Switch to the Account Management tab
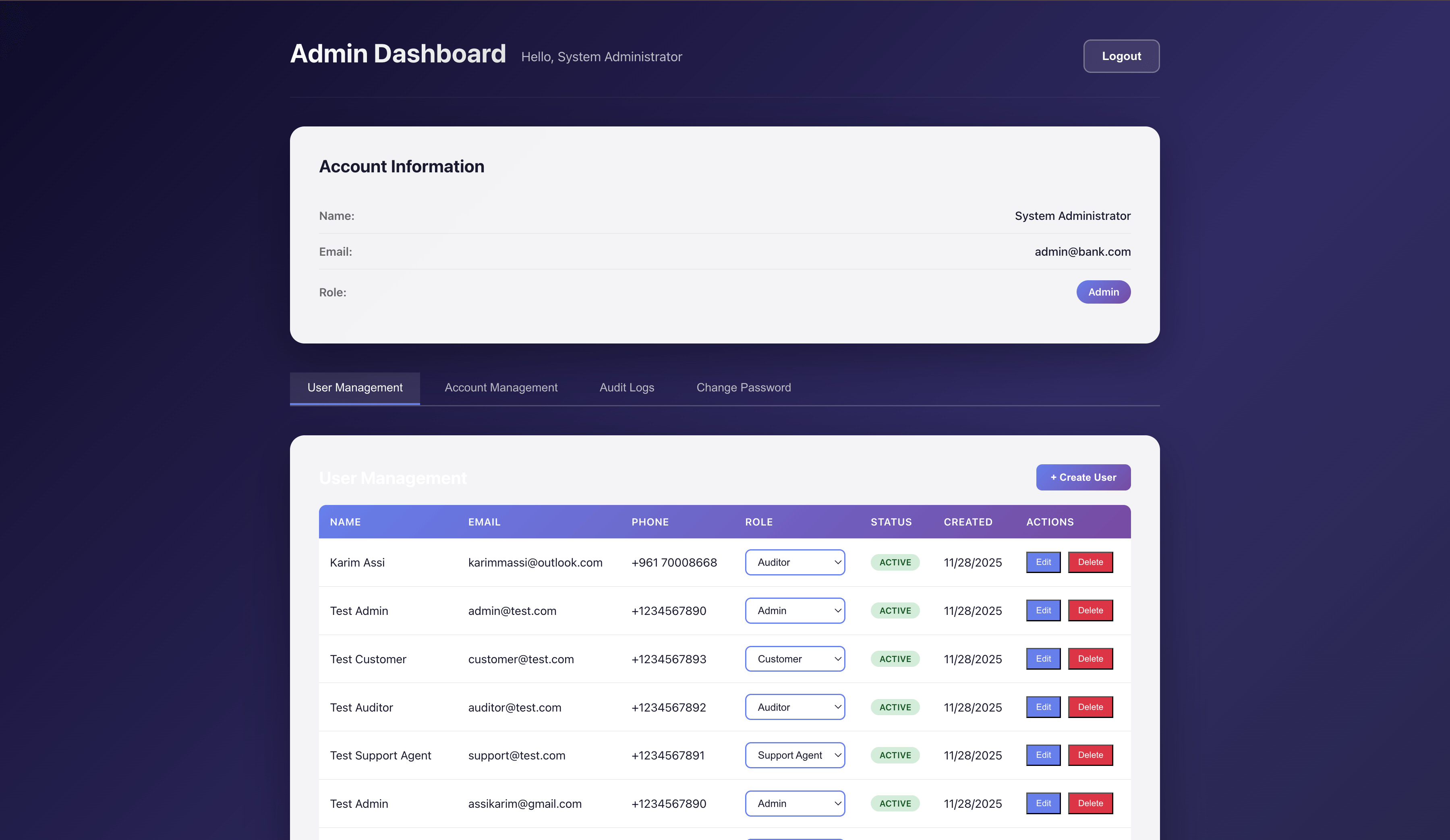This screenshot has height=840, width=1450. [x=501, y=388]
